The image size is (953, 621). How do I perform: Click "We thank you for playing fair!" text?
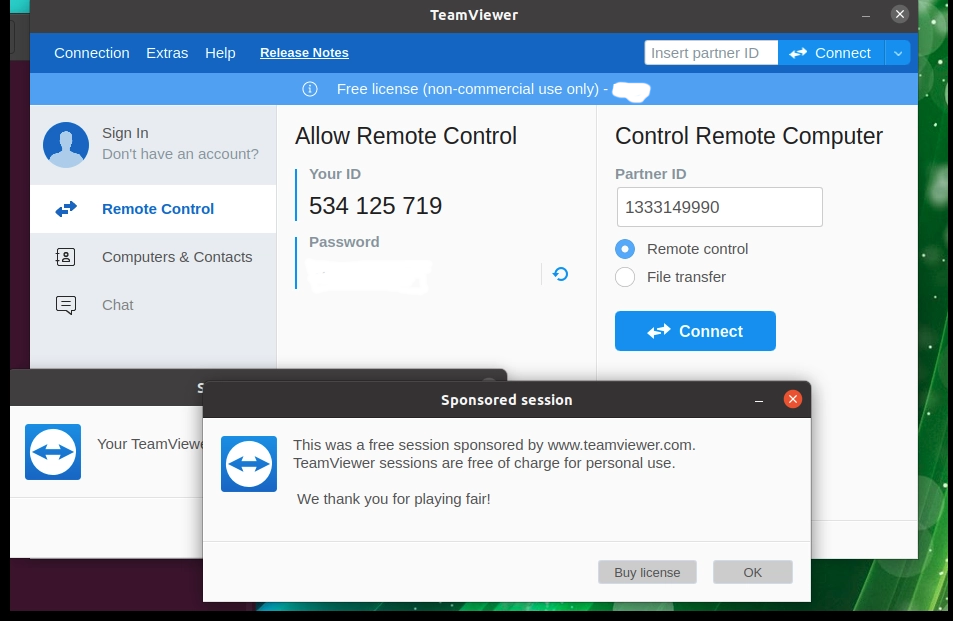pos(394,499)
